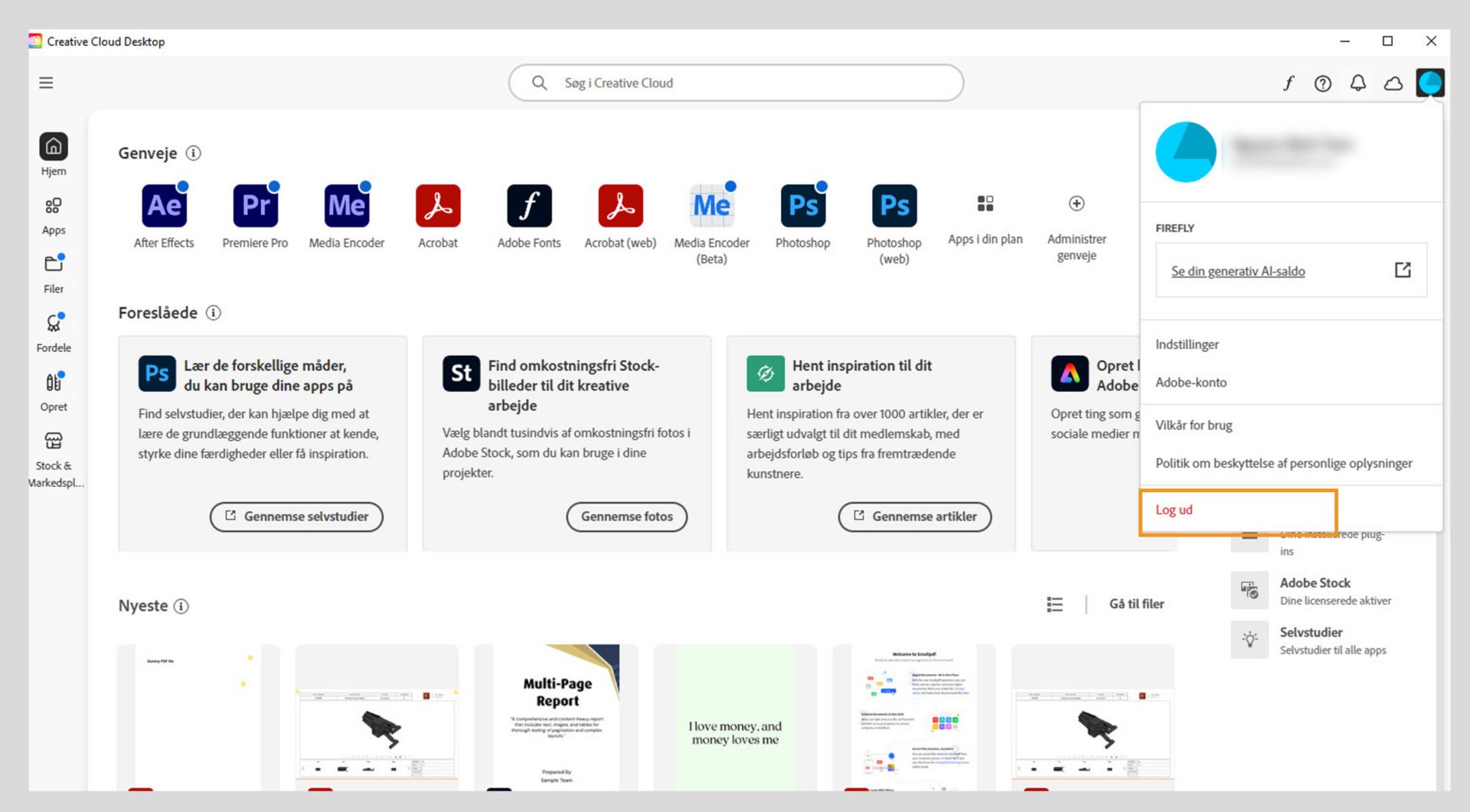1470x812 pixels.
Task: Maximize the Creative Cloud Desktop window
Action: (1387, 41)
